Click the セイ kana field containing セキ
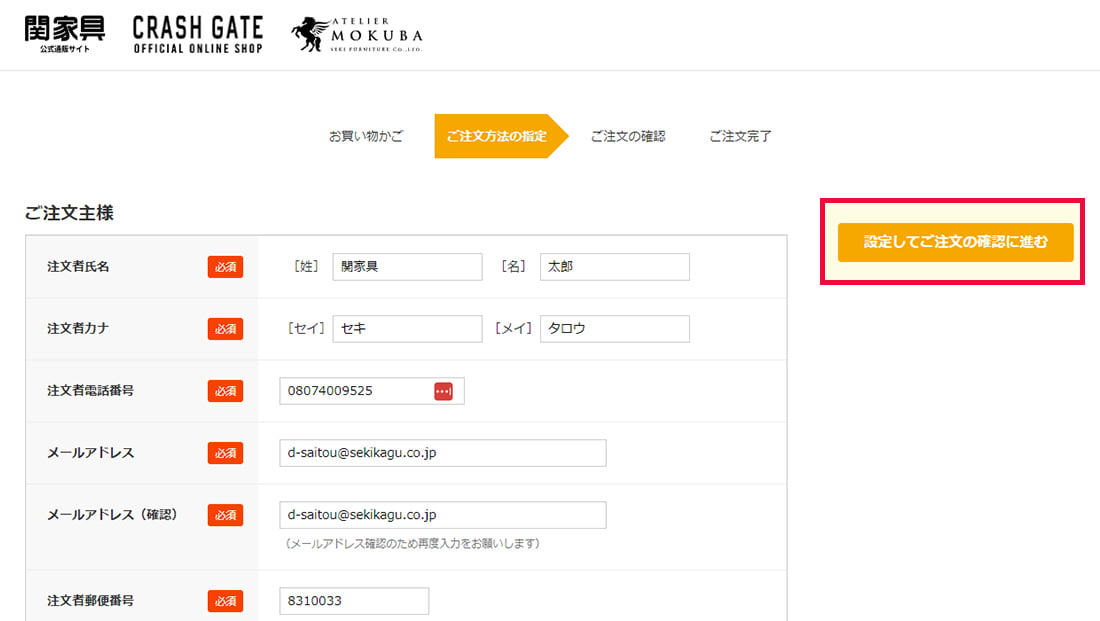The width and height of the screenshot is (1100, 621). tap(407, 329)
